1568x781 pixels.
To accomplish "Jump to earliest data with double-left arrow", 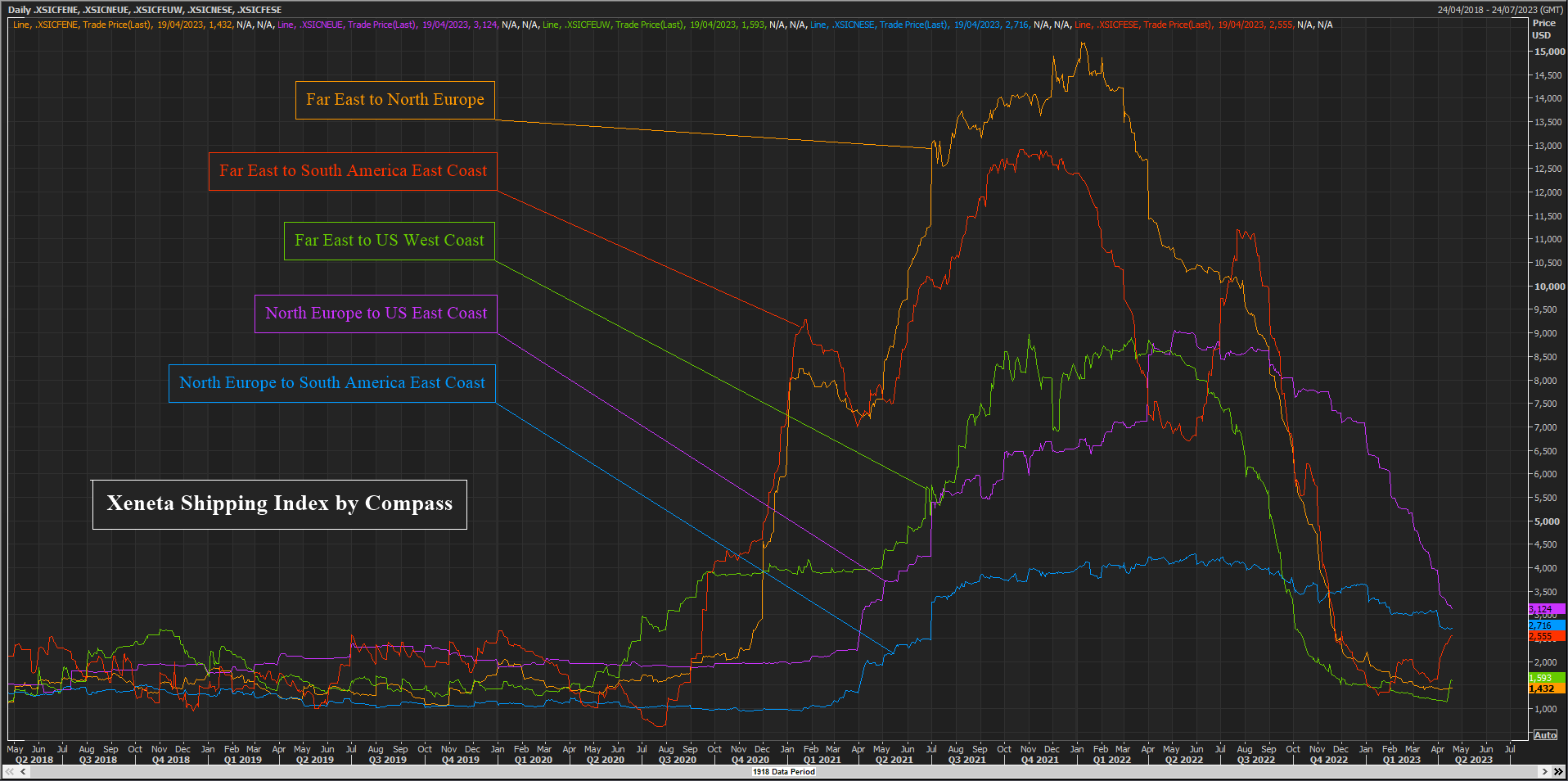I will [x=10, y=772].
